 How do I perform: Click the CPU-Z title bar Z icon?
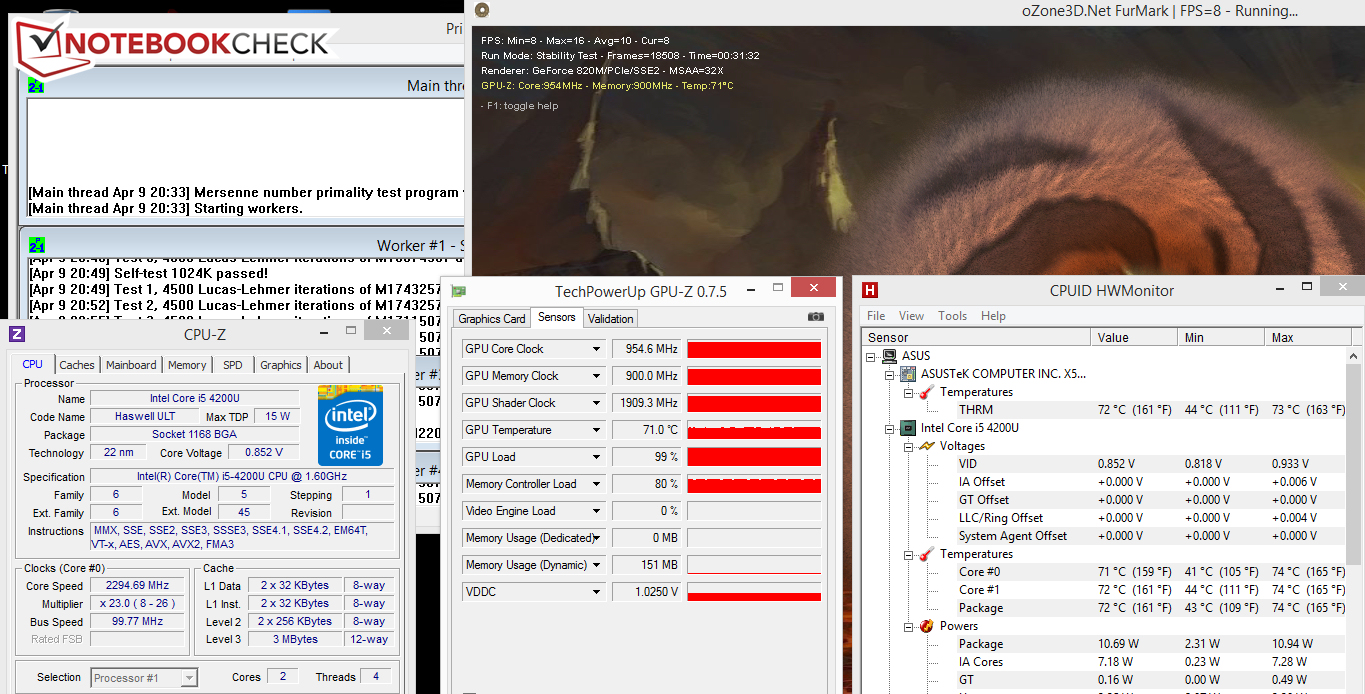tap(17, 334)
